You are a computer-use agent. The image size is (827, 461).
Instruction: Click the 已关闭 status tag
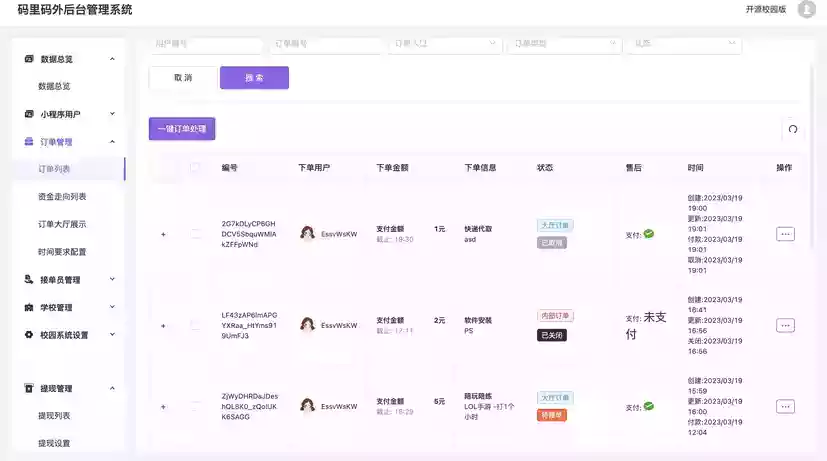[x=552, y=335]
